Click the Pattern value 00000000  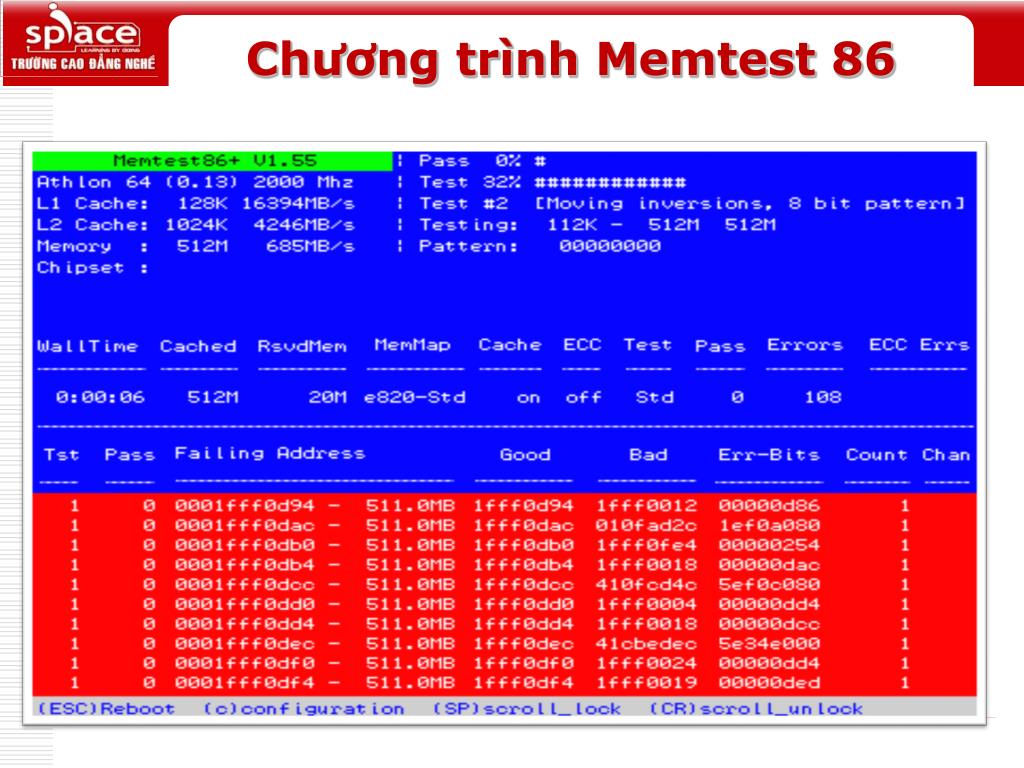(610, 246)
